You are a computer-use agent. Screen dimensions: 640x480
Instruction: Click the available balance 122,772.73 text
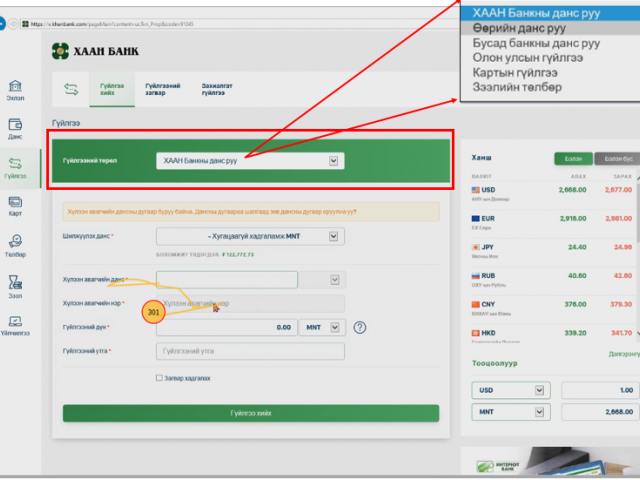(238, 255)
